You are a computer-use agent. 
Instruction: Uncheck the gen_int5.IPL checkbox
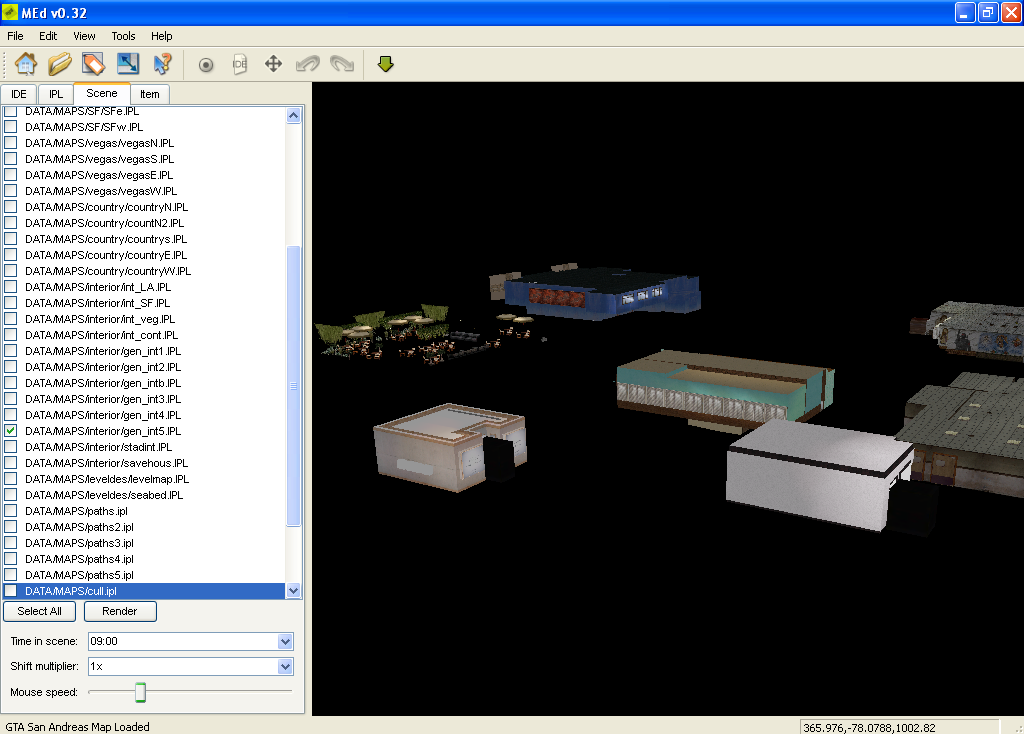tap(10, 430)
